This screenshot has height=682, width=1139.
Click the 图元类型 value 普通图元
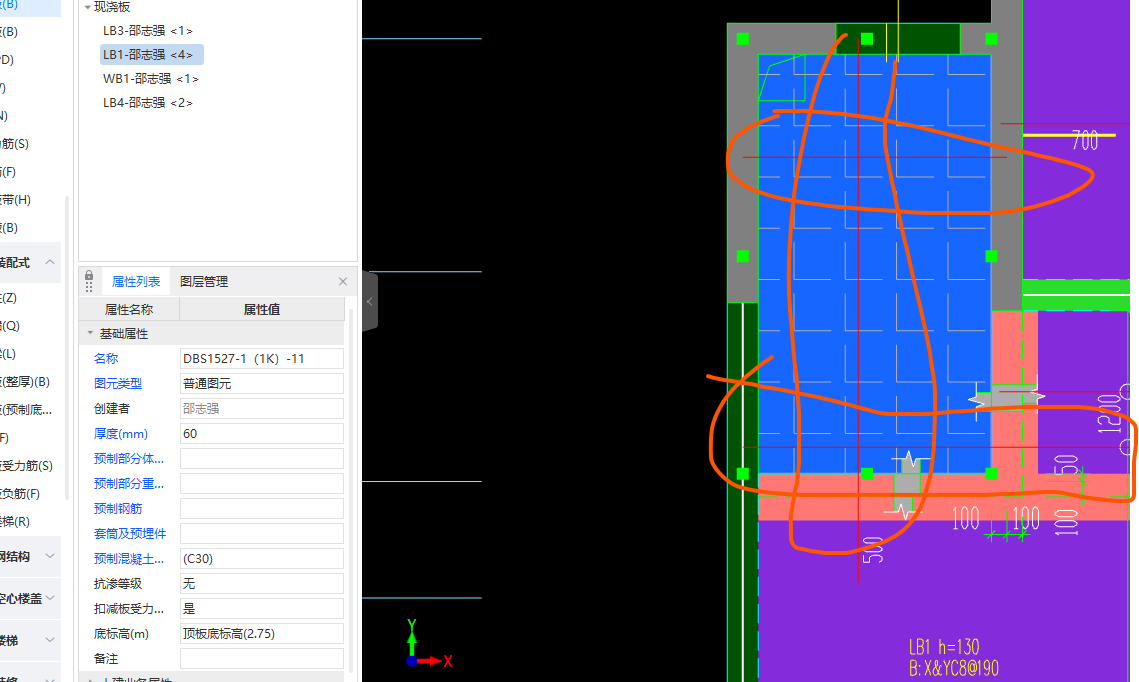pos(262,383)
